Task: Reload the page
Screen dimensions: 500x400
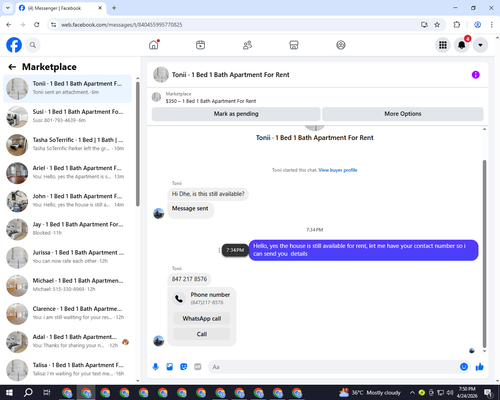Action: click(37, 25)
